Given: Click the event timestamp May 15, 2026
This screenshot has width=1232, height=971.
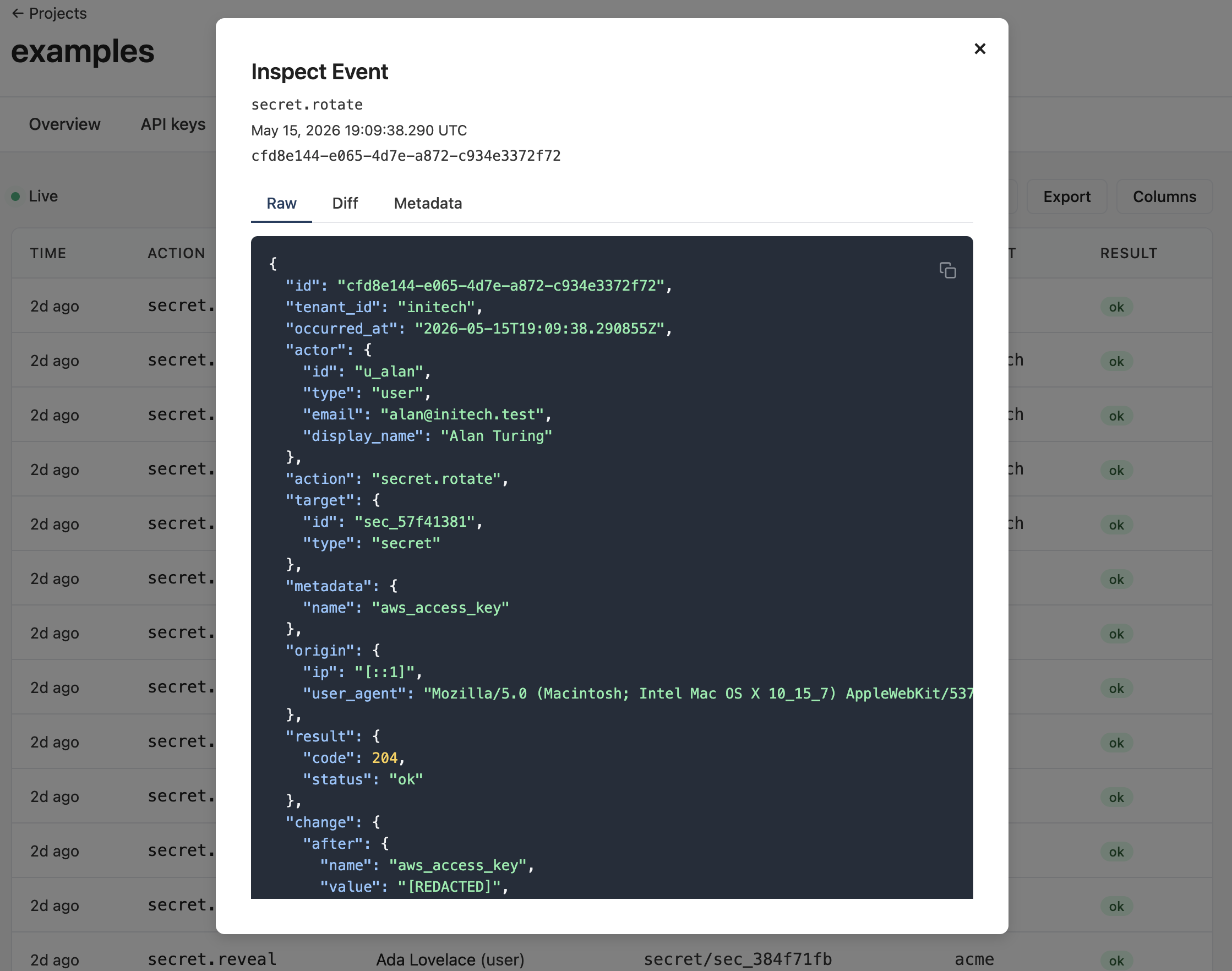Looking at the screenshot, I should (359, 130).
